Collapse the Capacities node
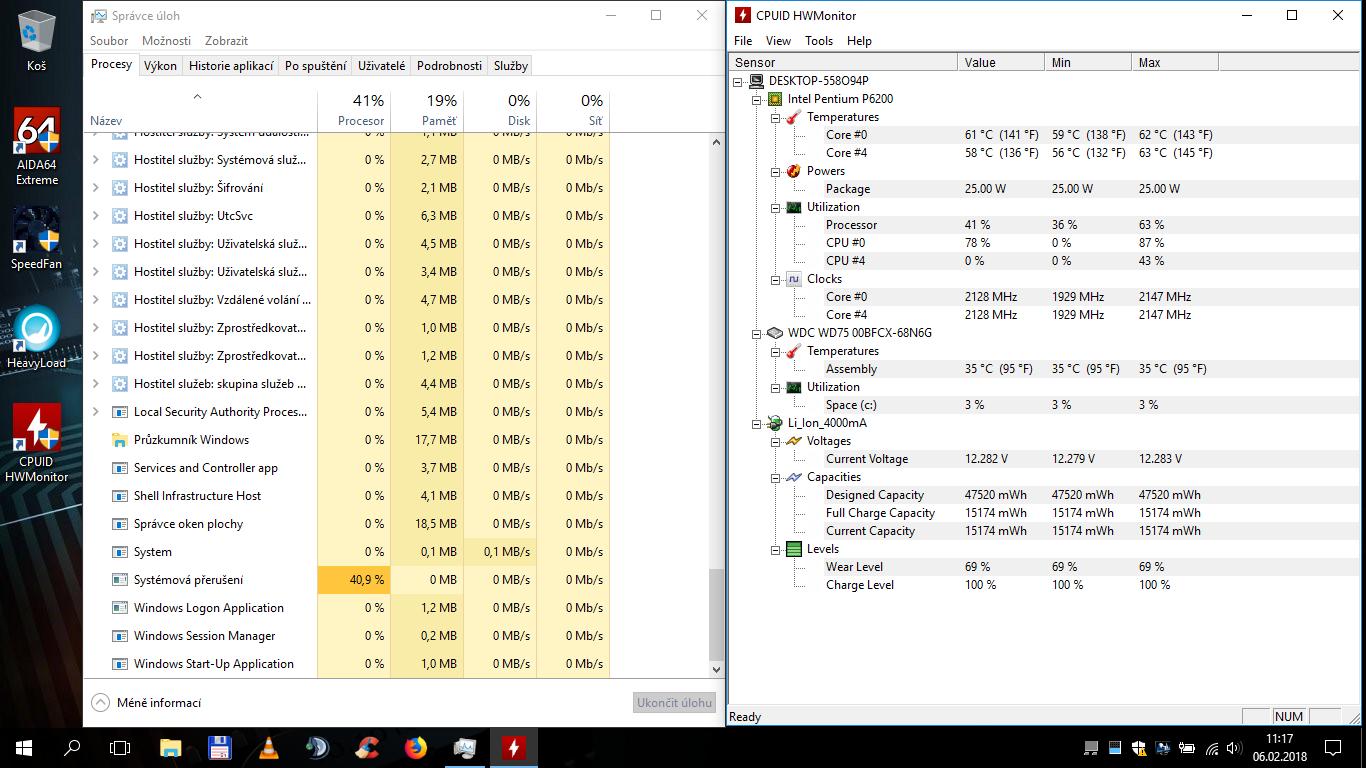1366x768 pixels. click(x=776, y=477)
